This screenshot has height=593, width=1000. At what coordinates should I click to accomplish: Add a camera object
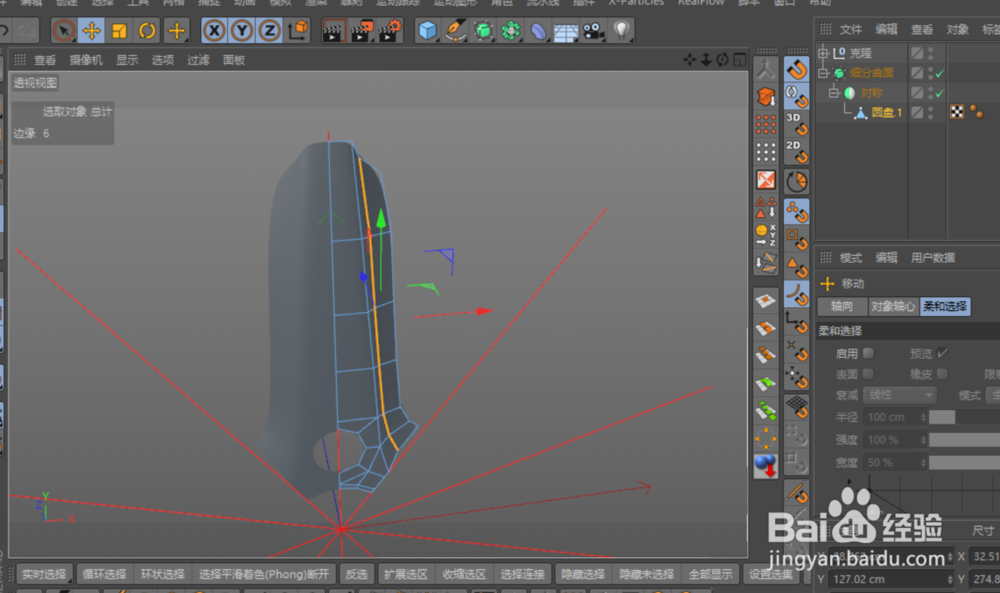pyautogui.click(x=594, y=31)
